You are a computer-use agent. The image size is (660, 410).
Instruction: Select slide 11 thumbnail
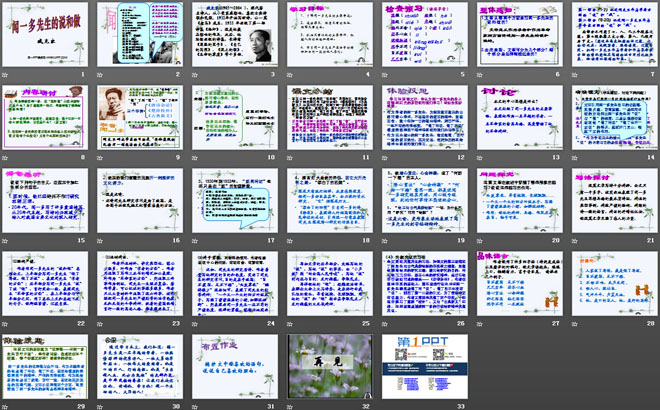330,117
